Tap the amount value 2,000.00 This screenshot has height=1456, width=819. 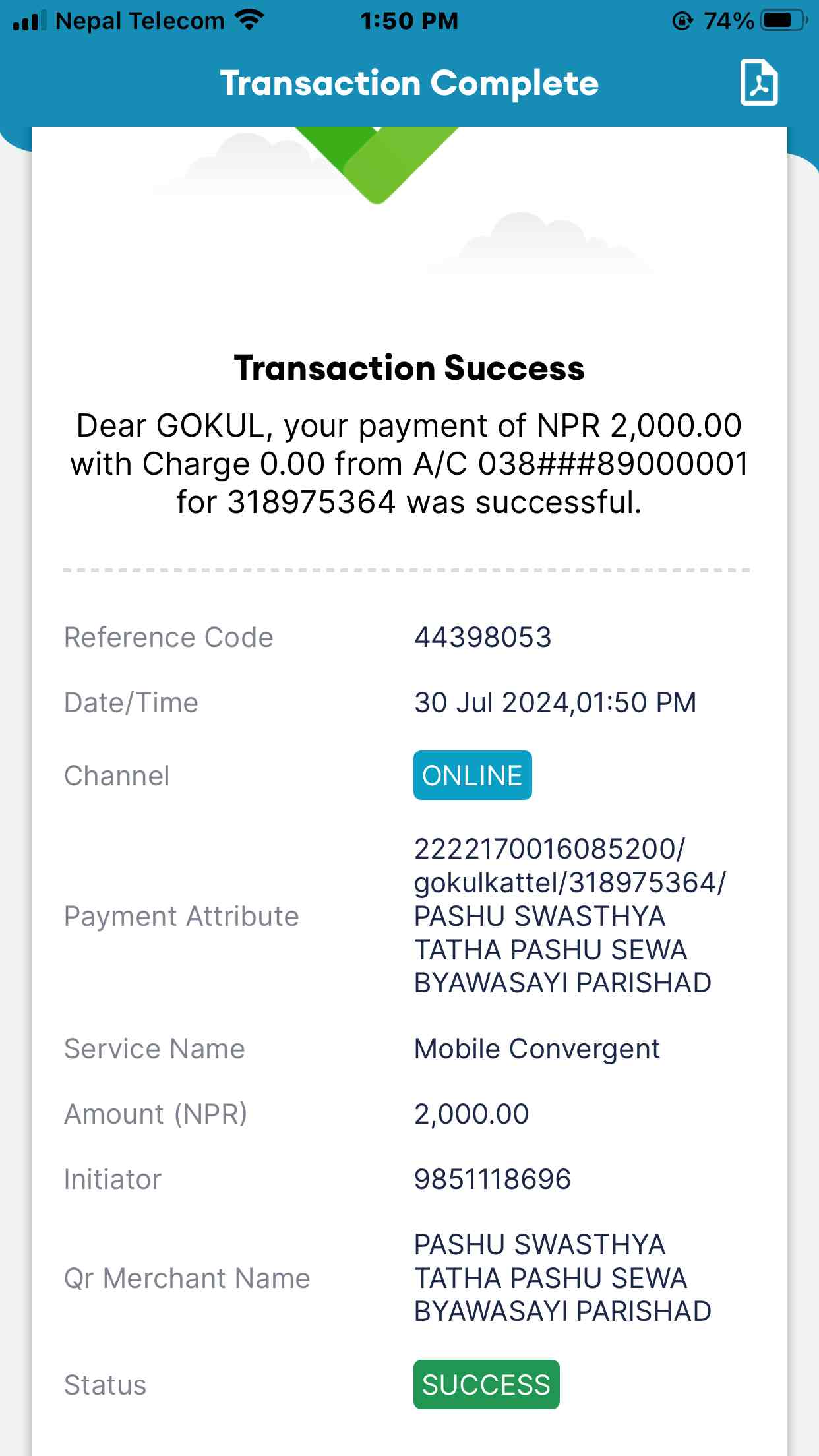[x=471, y=1114]
